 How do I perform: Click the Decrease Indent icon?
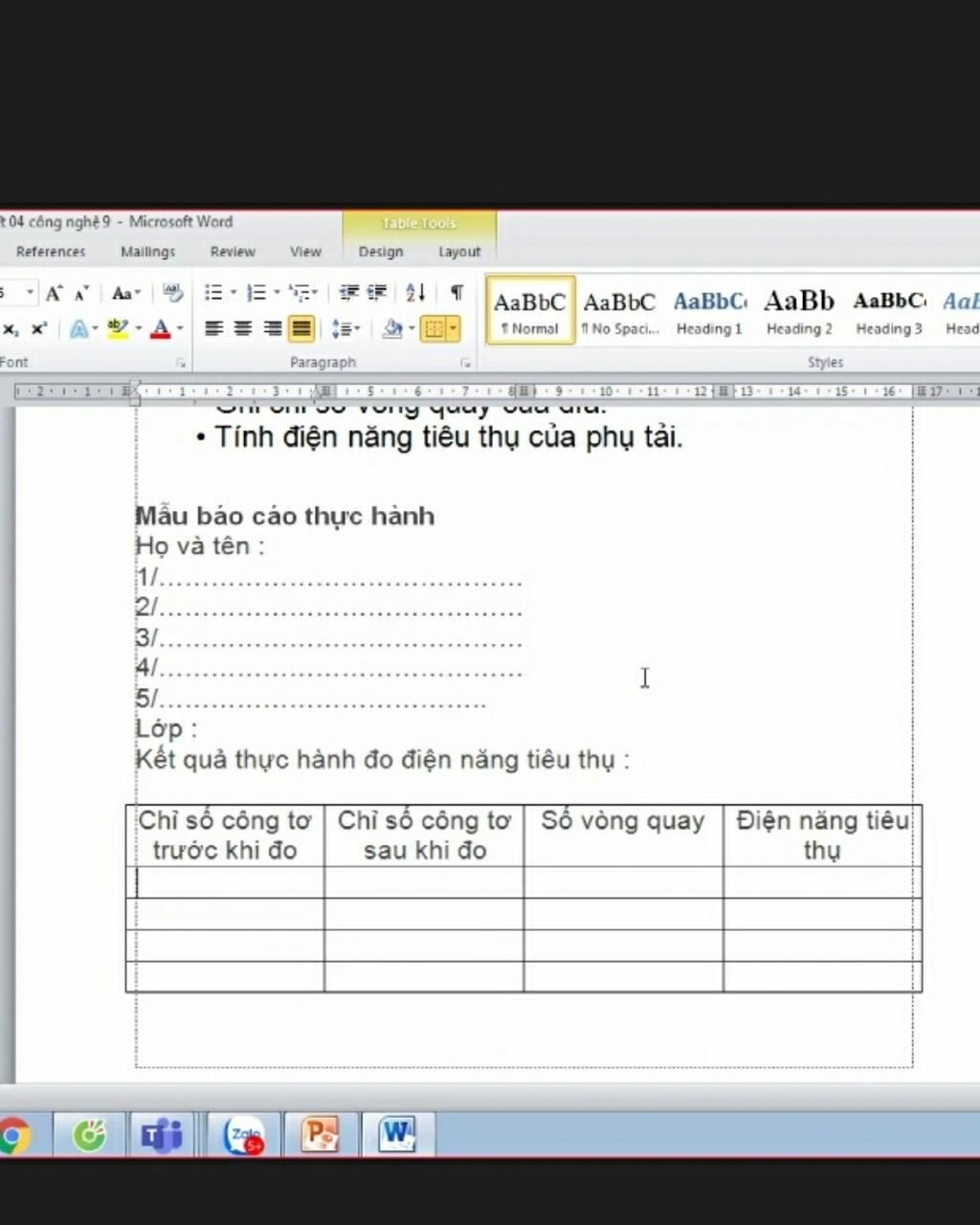coord(349,293)
